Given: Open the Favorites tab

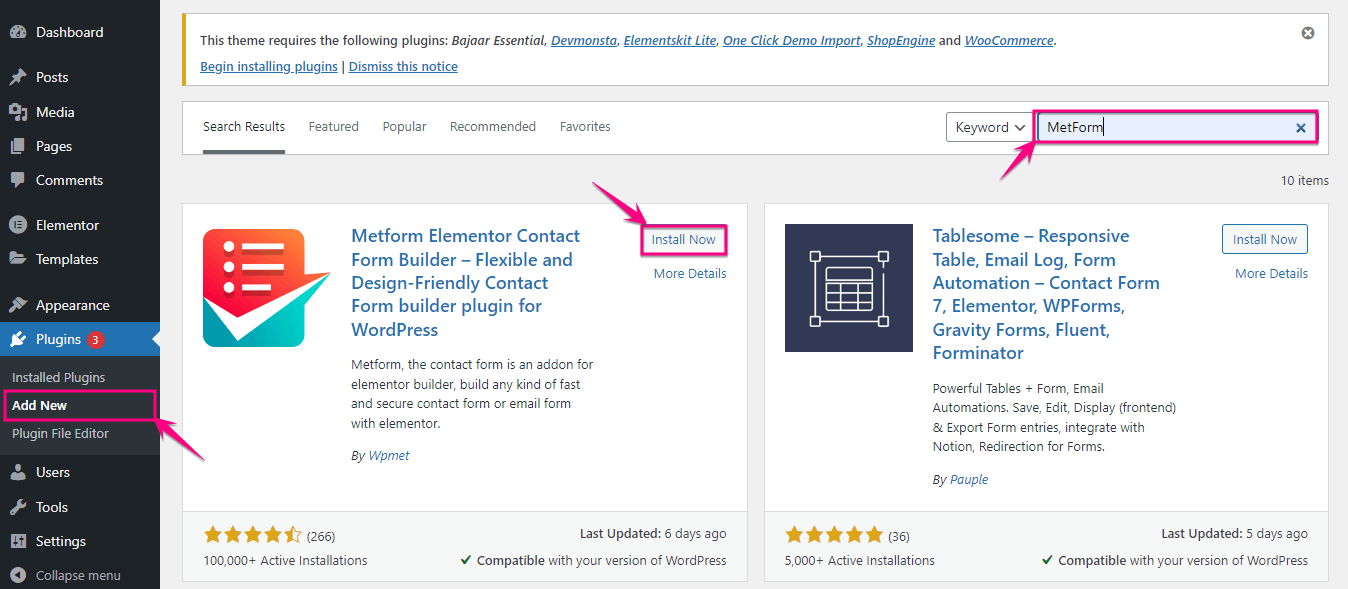Looking at the screenshot, I should click(x=585, y=126).
